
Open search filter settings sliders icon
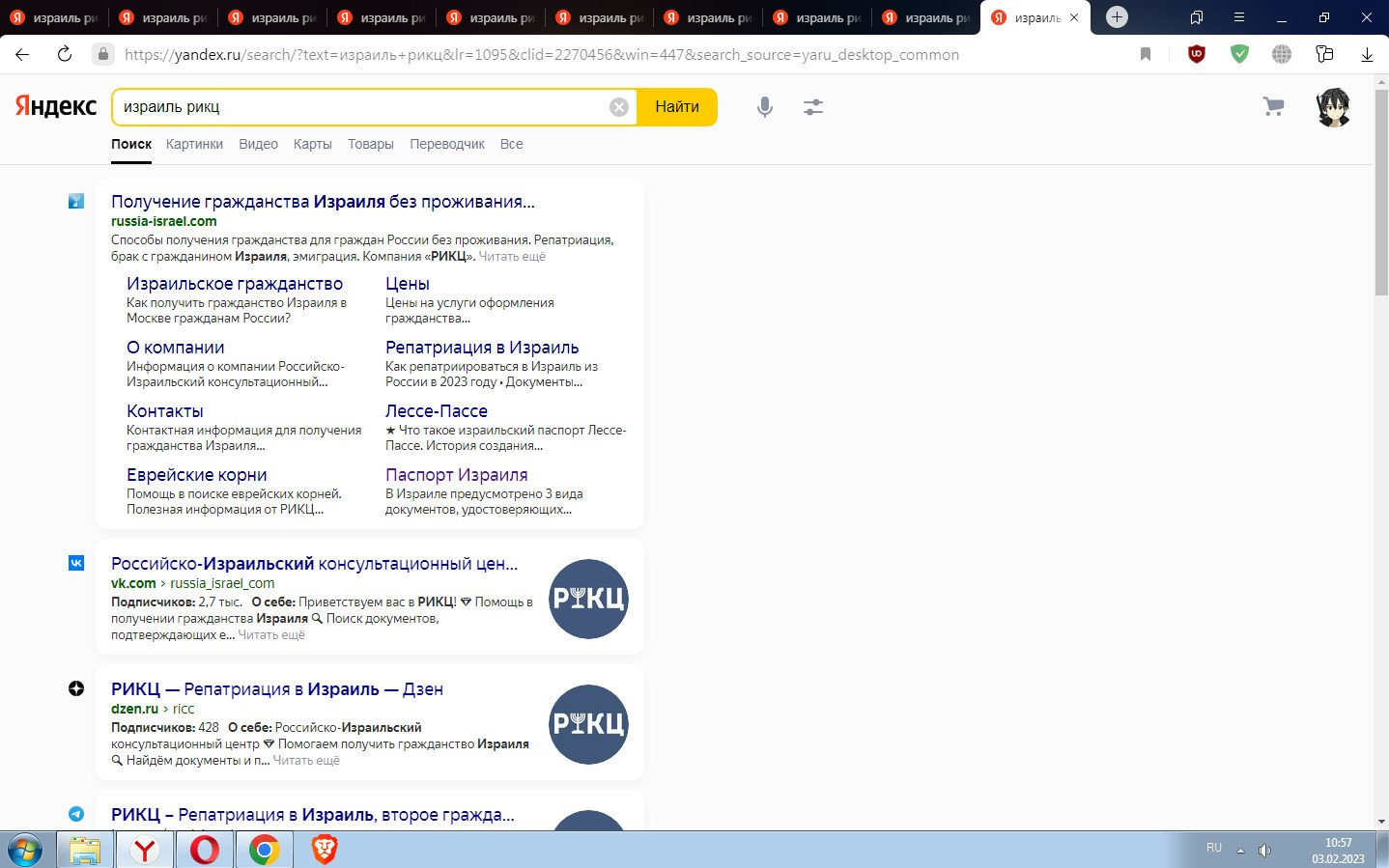click(x=813, y=107)
